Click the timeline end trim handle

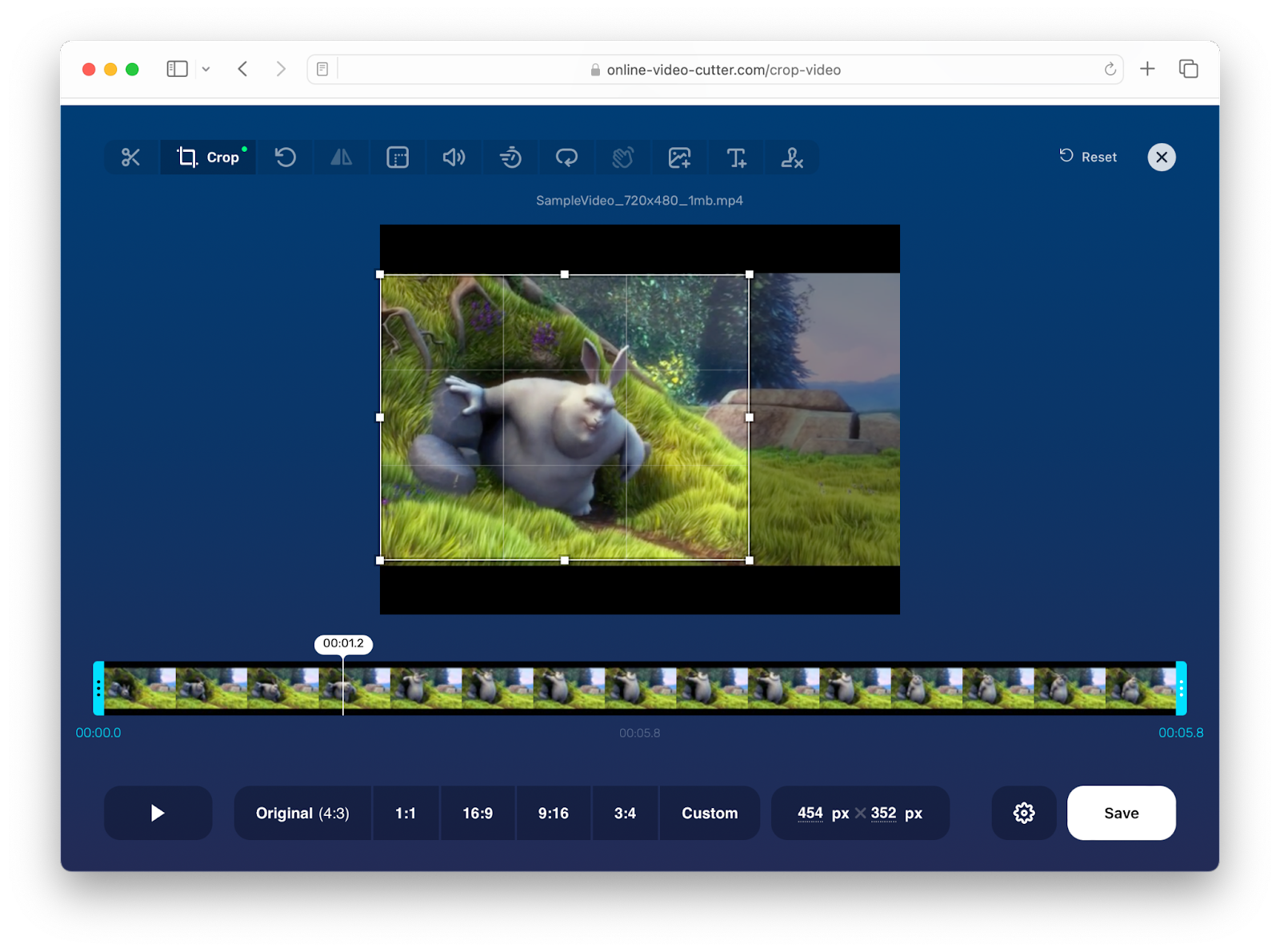click(1181, 688)
